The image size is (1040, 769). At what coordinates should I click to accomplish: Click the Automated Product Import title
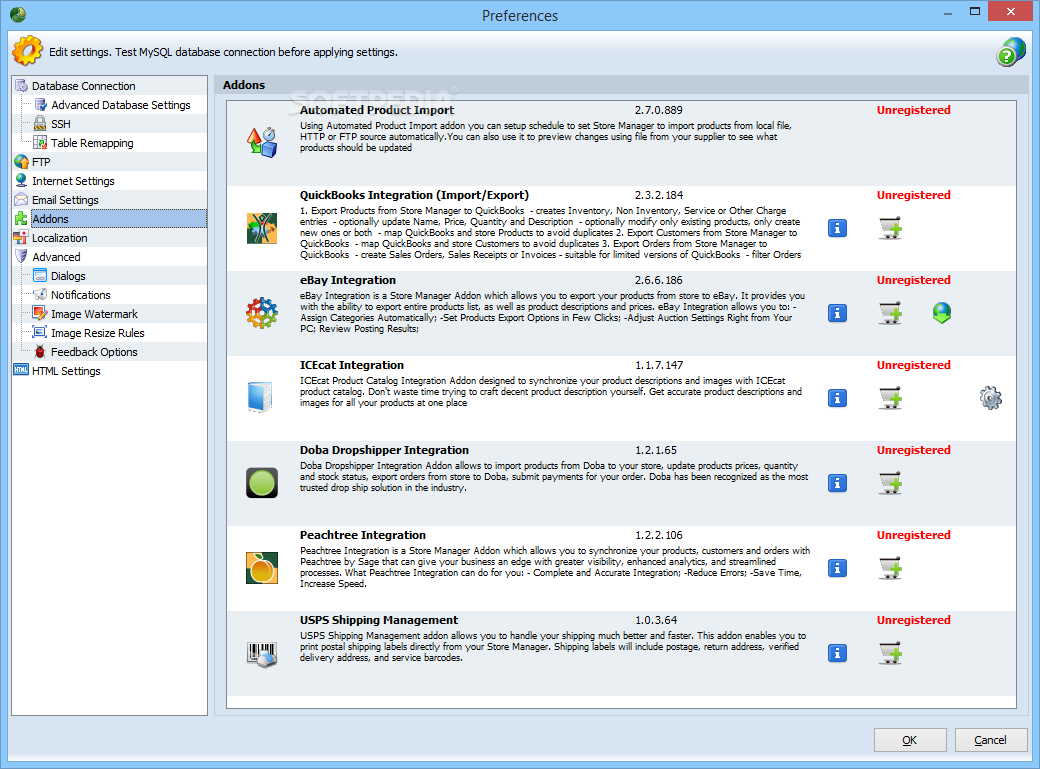point(377,110)
